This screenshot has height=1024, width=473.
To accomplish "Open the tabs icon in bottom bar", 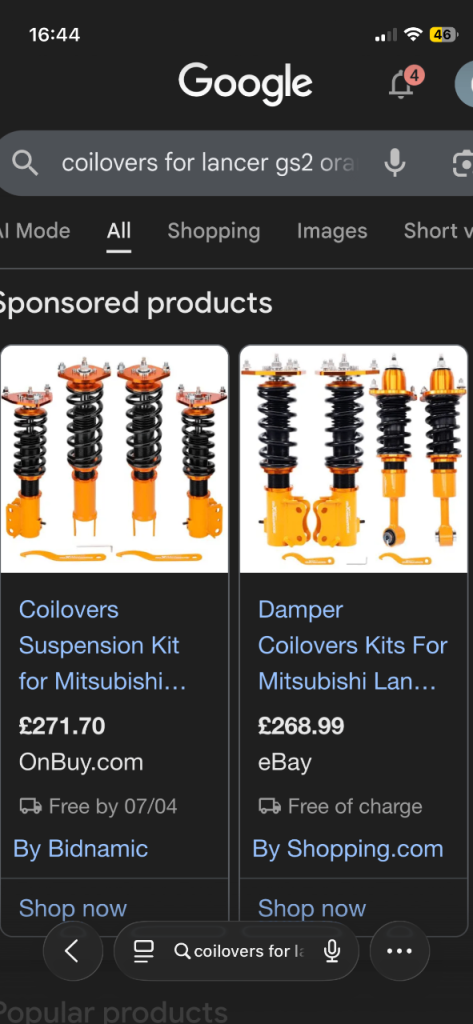I will [x=144, y=951].
